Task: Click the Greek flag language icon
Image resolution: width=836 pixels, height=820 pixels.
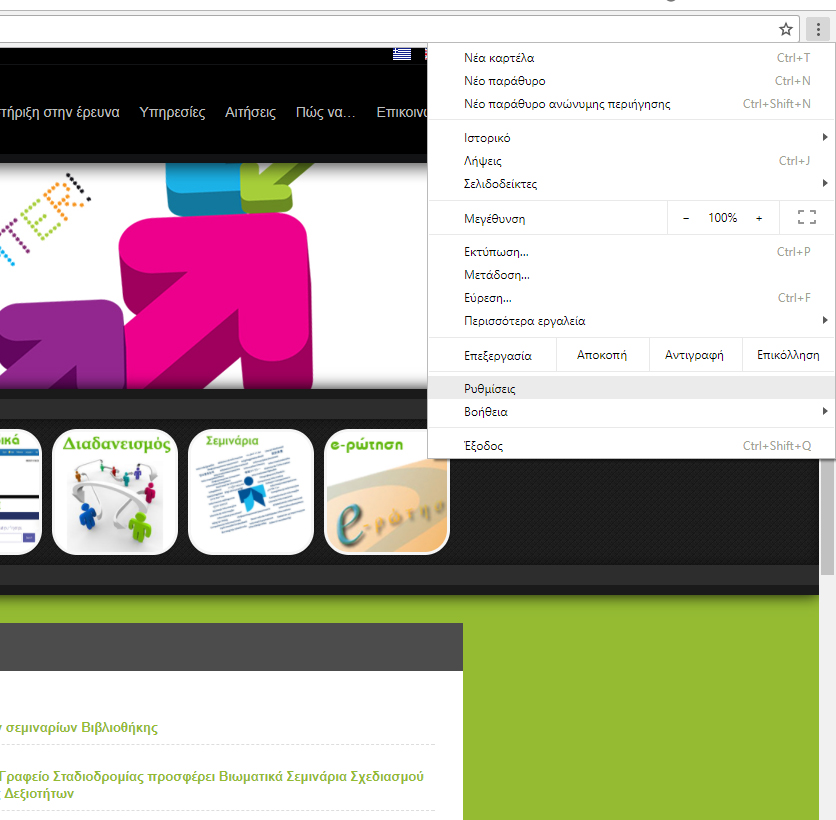Action: (402, 54)
